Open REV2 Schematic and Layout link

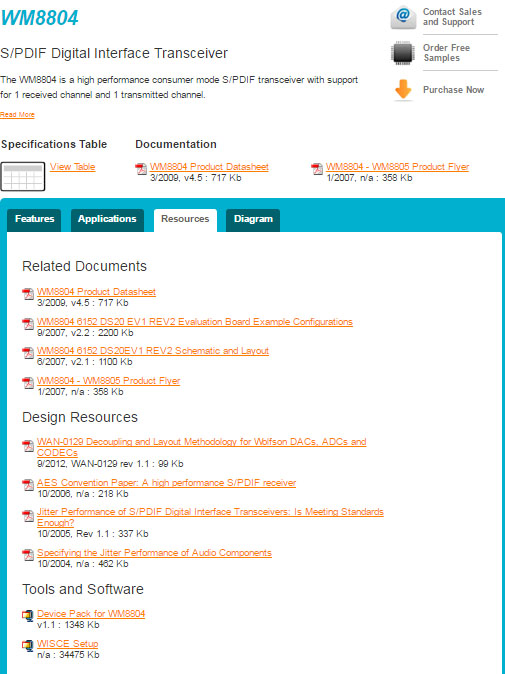(153, 351)
